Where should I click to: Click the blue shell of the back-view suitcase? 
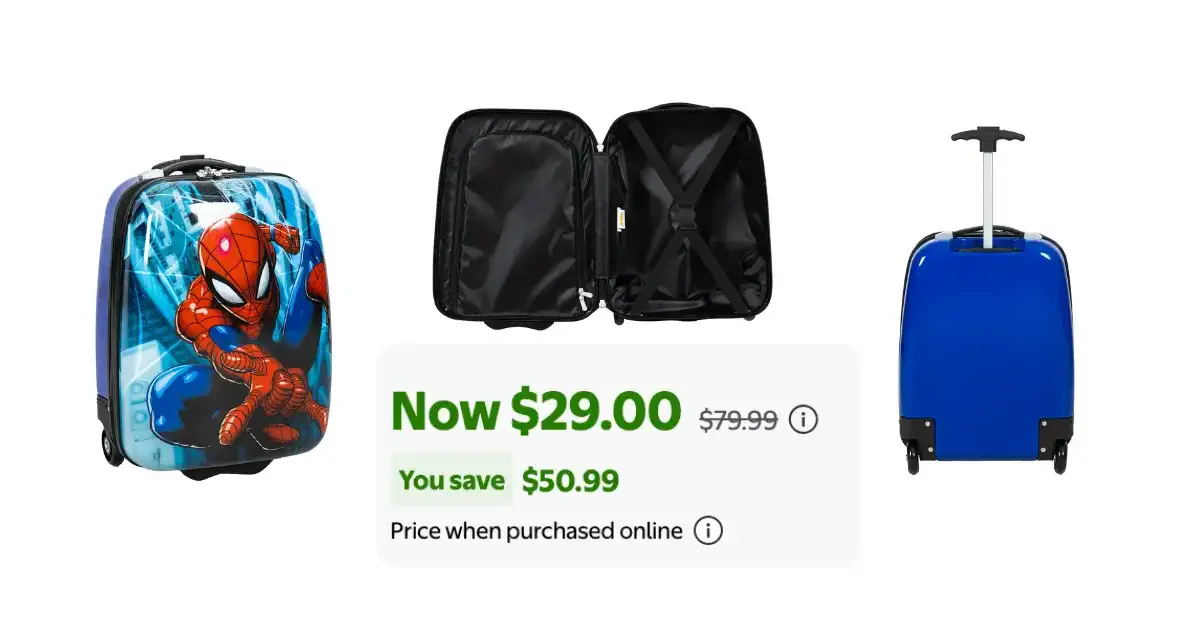click(x=986, y=330)
